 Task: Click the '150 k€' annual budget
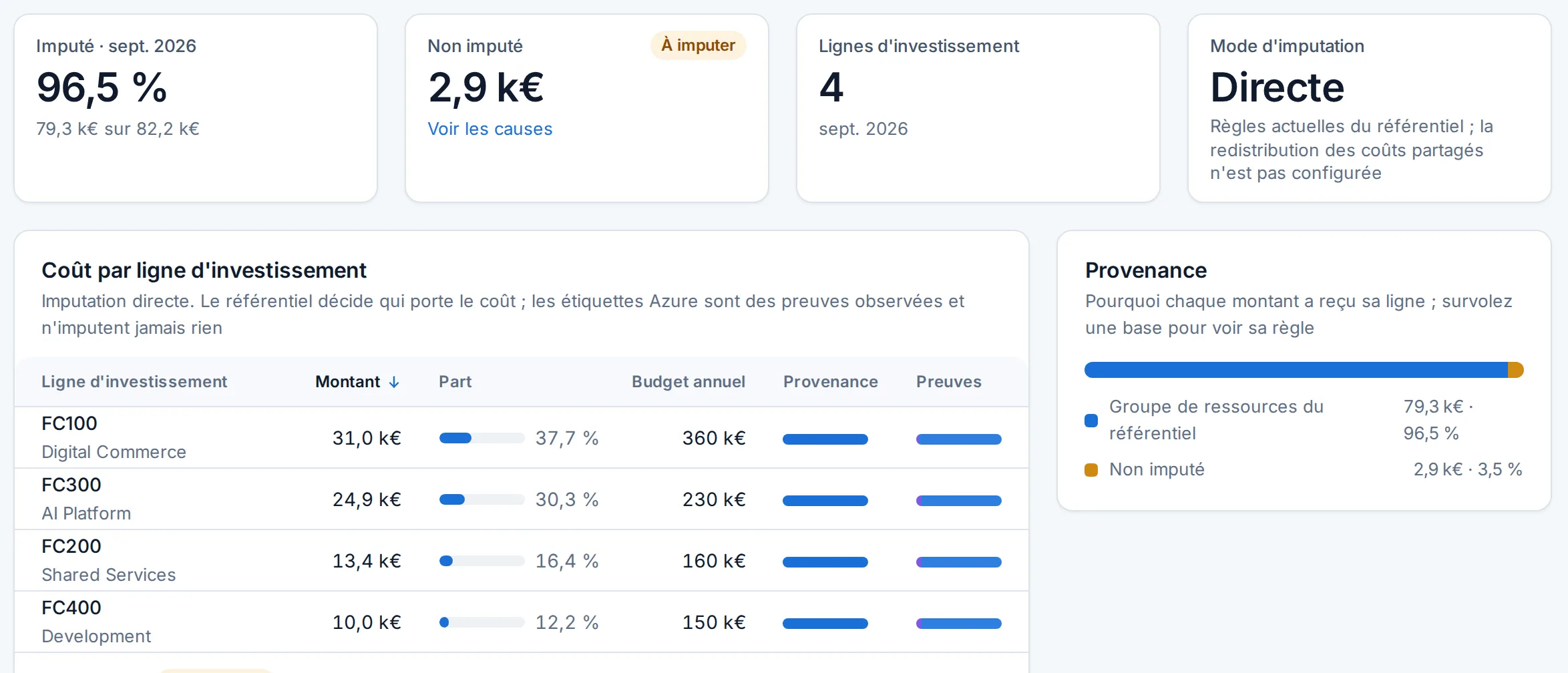tap(714, 622)
